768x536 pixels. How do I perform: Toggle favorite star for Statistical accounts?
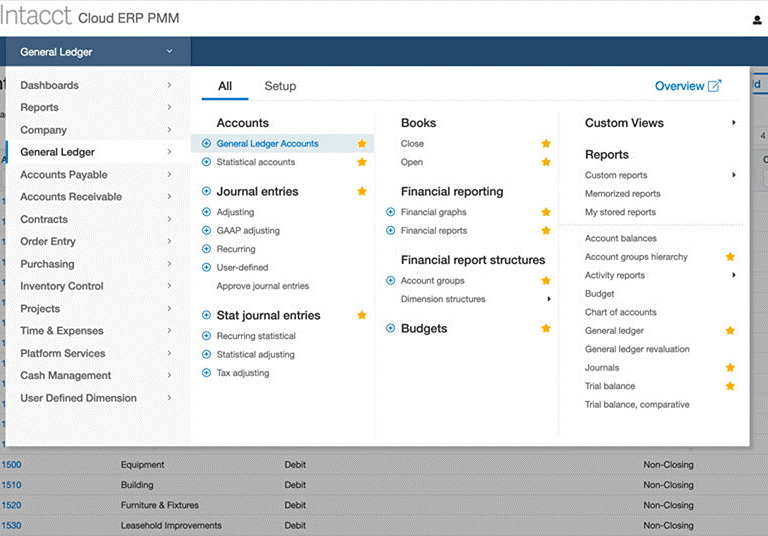[362, 162]
